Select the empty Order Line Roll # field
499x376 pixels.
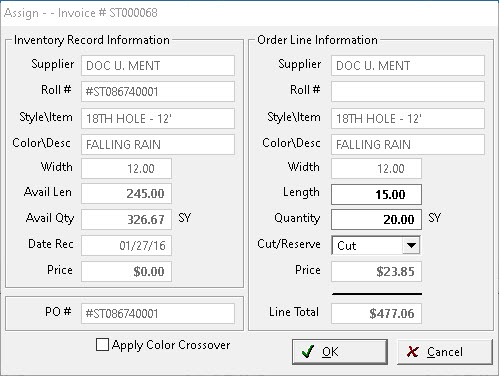pyautogui.click(x=408, y=91)
